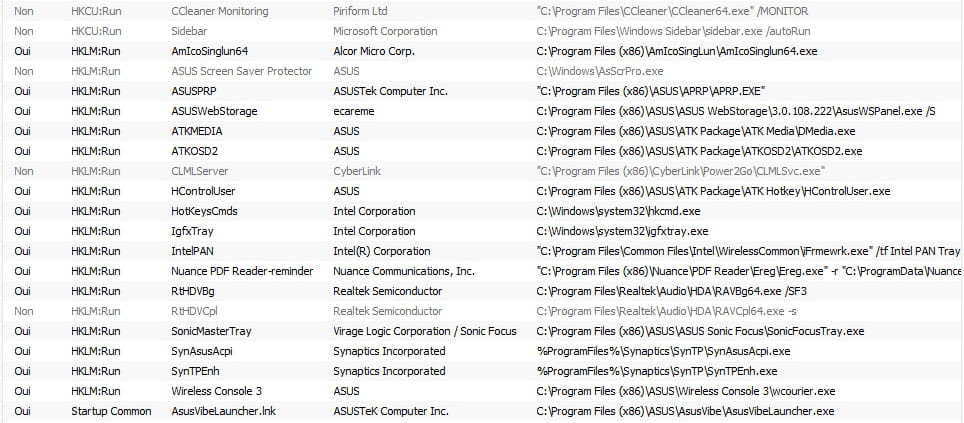Select the RtHDVBg row
This screenshot has height=423, width=964.
[x=482, y=291]
